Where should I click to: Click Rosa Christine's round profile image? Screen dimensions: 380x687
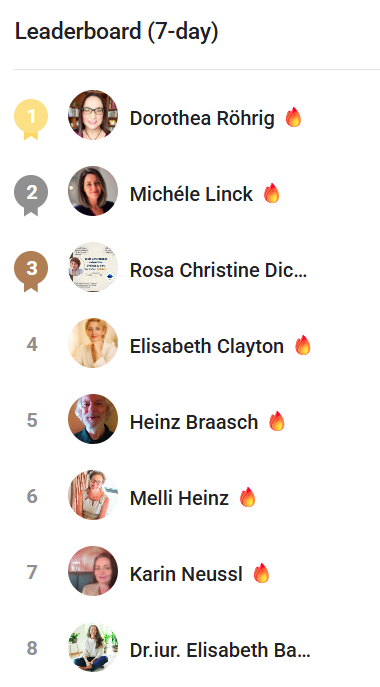point(93,267)
